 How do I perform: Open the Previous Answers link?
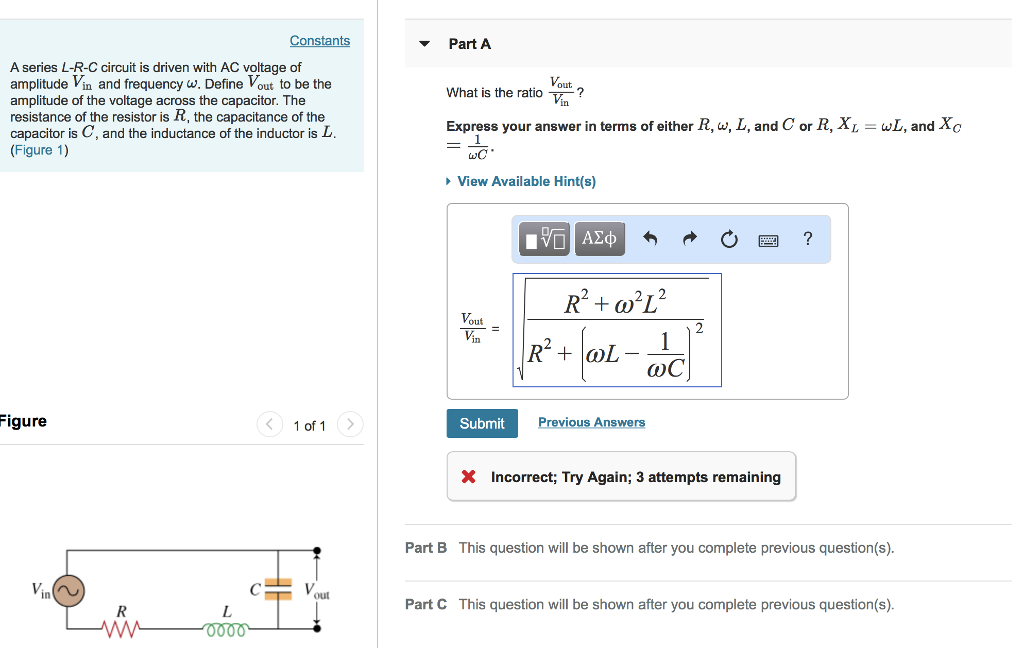pyautogui.click(x=591, y=423)
